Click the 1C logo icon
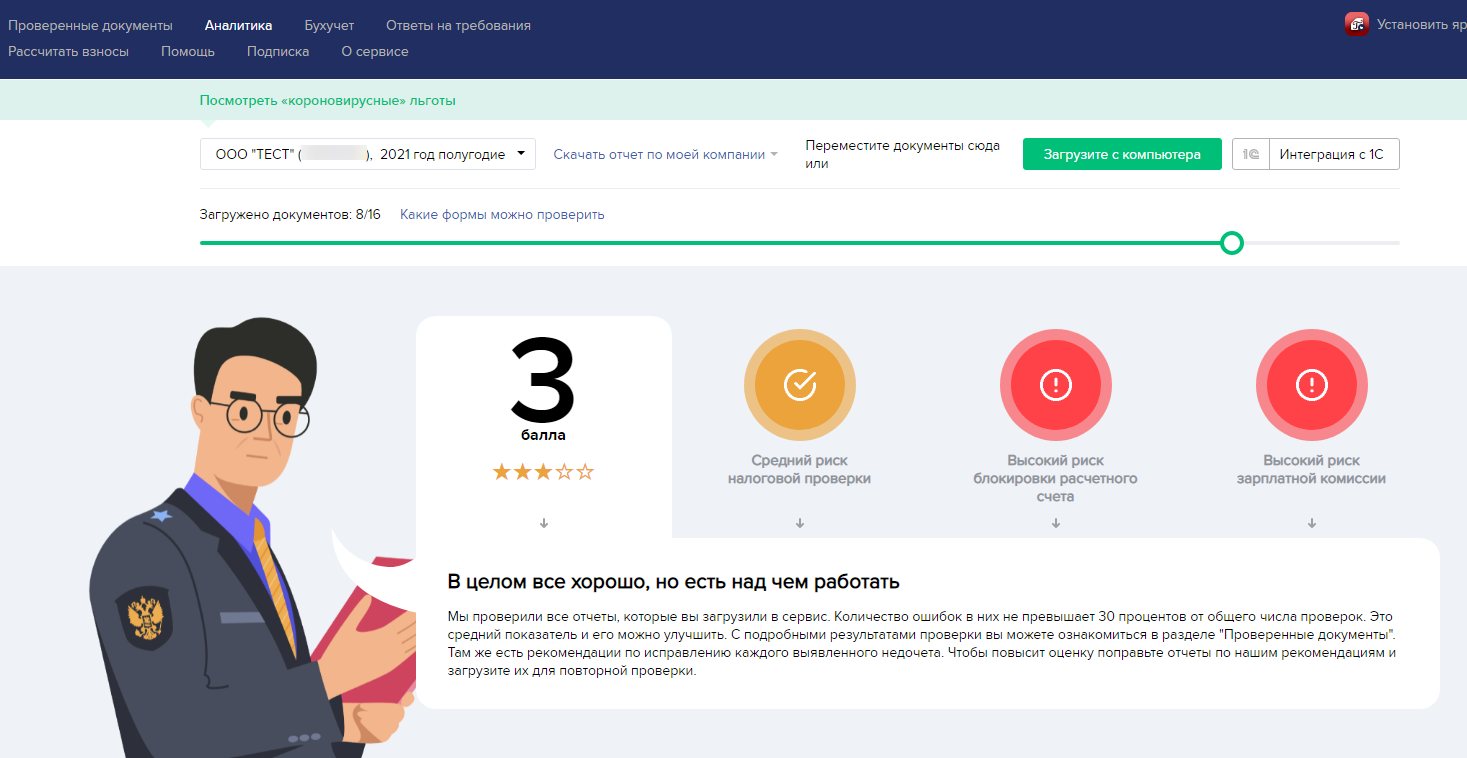This screenshot has width=1467, height=758. [1250, 155]
